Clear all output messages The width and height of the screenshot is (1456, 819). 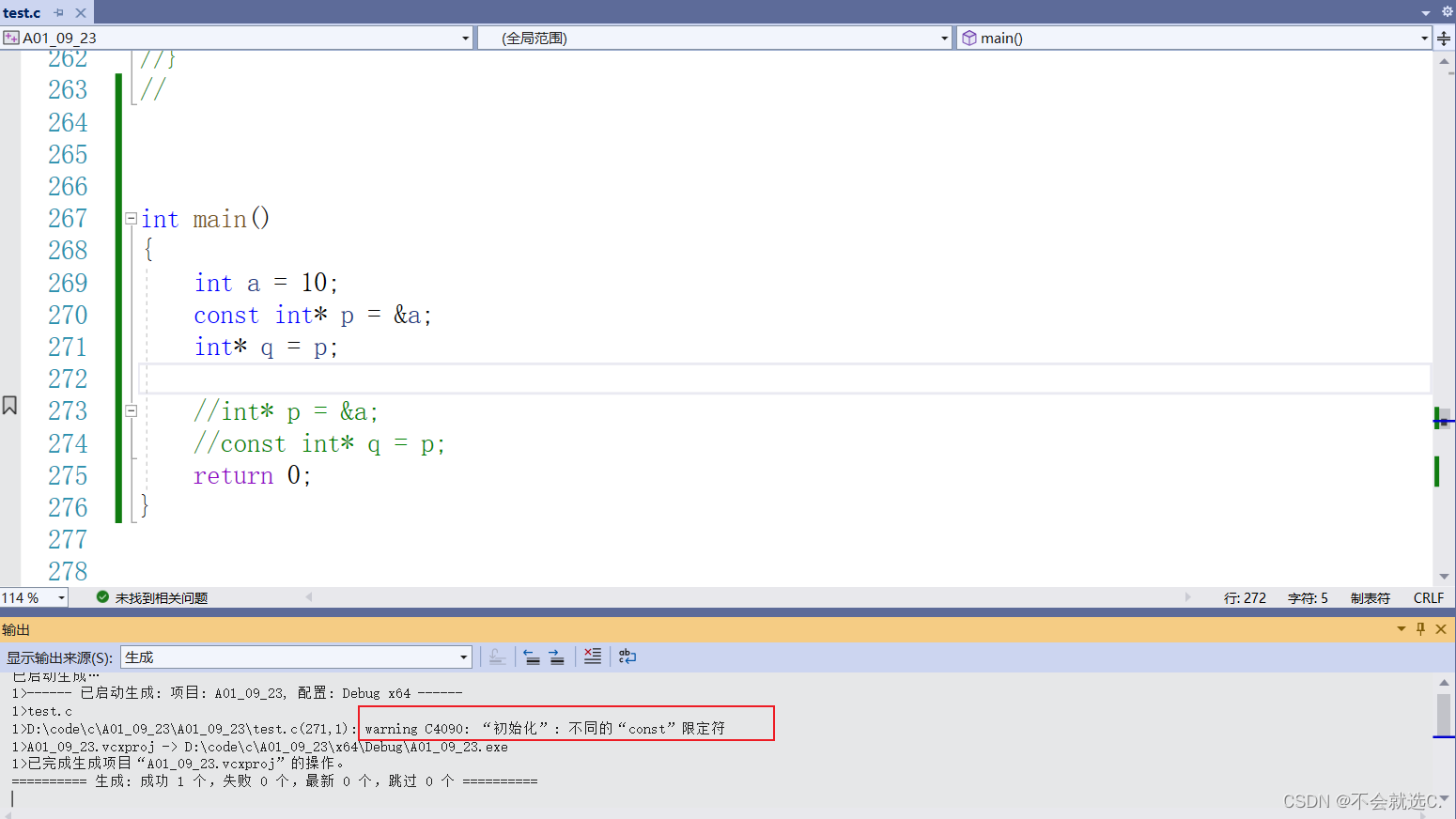coord(593,657)
